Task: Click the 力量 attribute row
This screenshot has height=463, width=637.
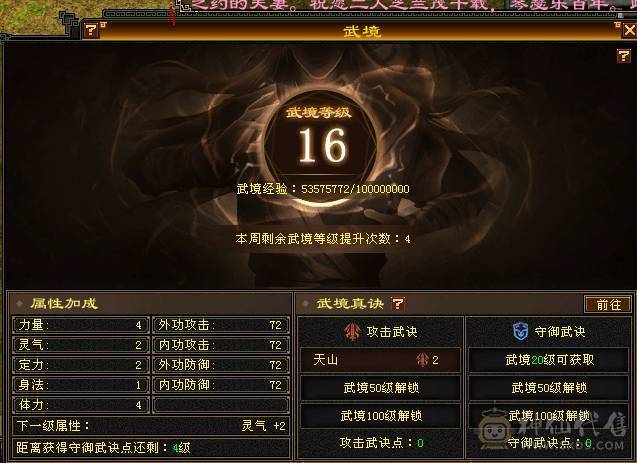Action: point(81,325)
